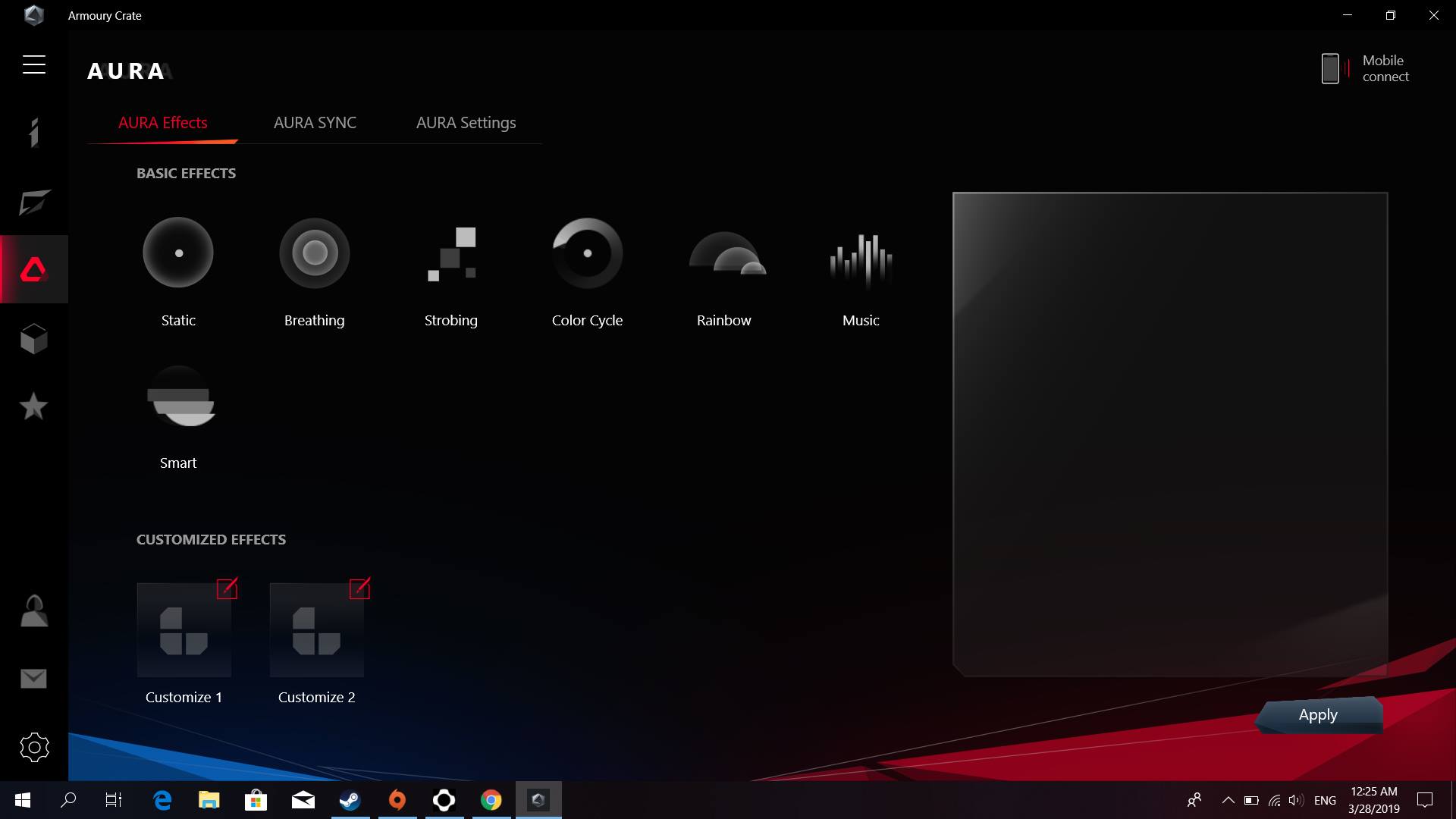The height and width of the screenshot is (819, 1456).
Task: Switch to the AURA SYNC tab
Action: (315, 123)
